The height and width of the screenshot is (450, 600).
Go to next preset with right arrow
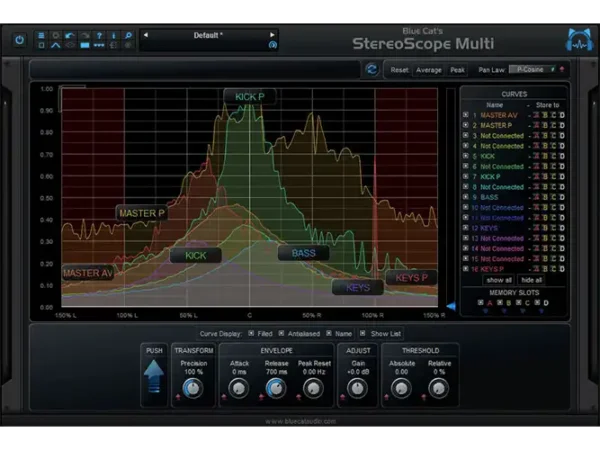272,35
